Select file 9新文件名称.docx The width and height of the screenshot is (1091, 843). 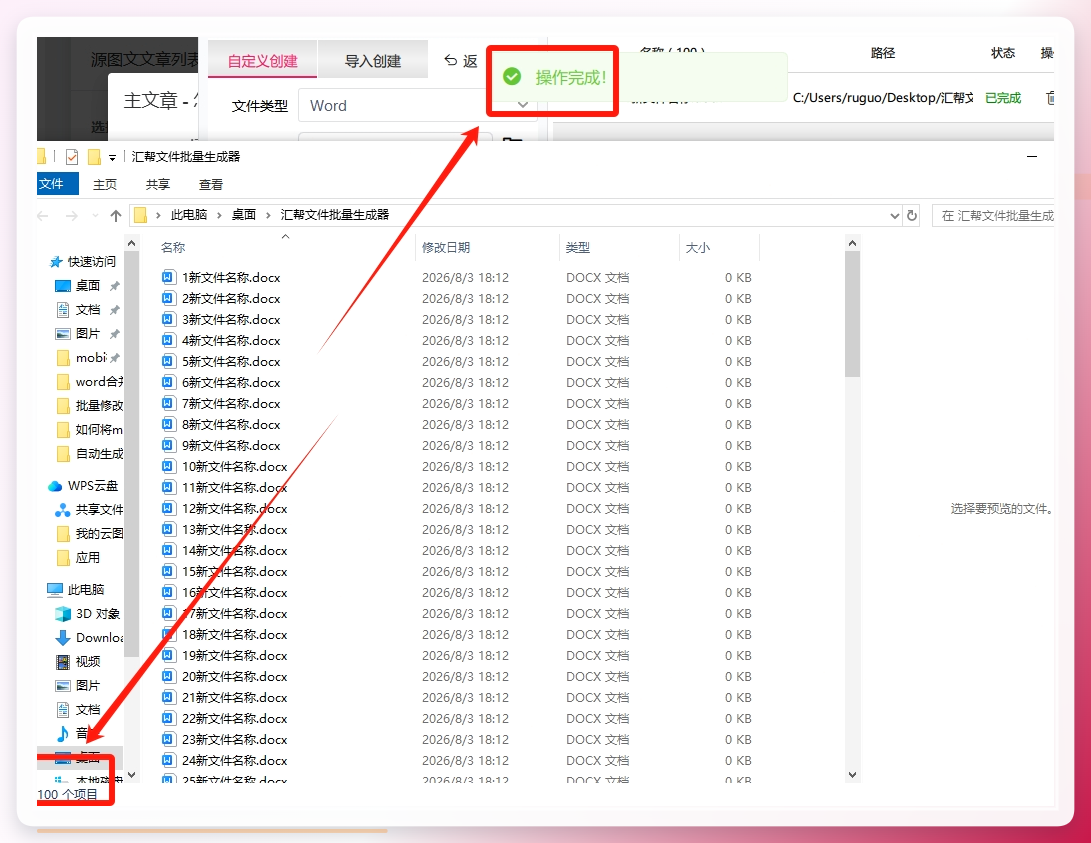click(231, 445)
